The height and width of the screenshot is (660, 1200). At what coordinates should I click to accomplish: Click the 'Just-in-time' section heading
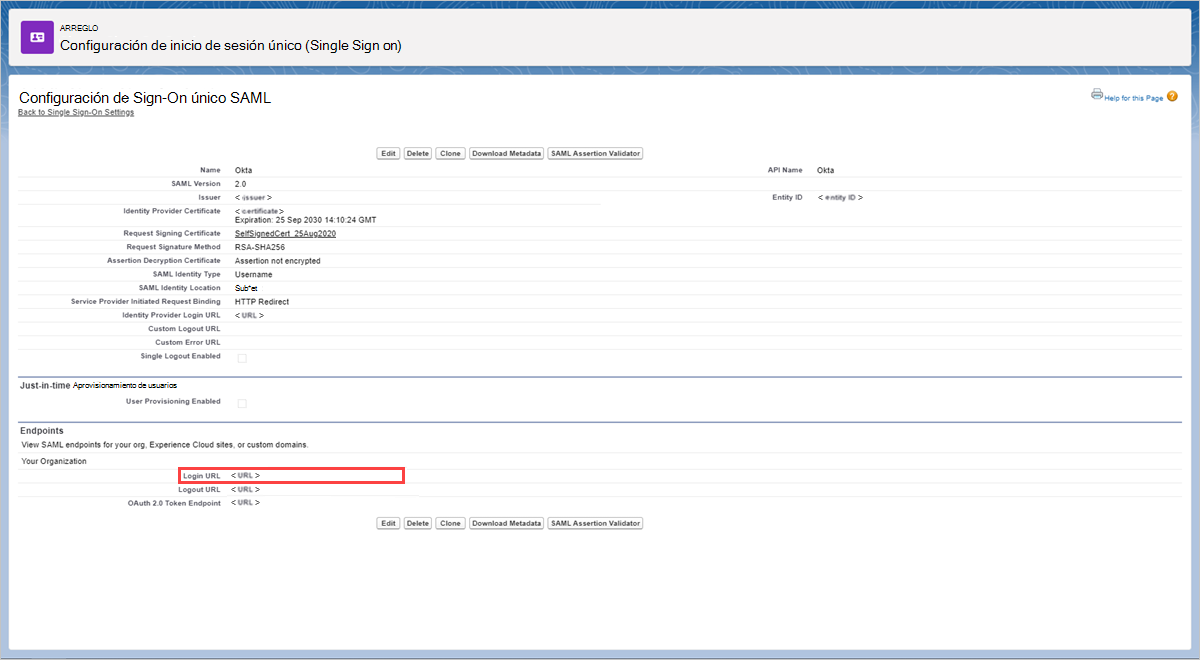[45, 385]
